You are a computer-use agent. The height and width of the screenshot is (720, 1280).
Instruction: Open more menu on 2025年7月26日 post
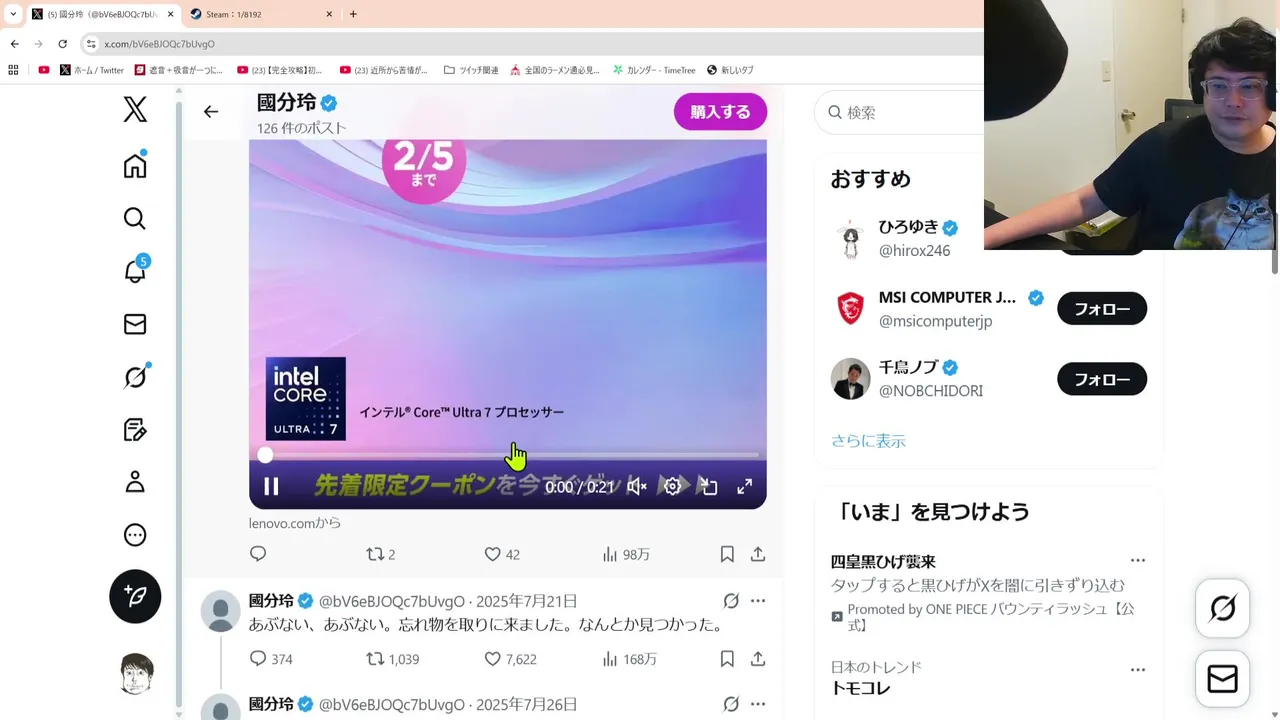pyautogui.click(x=758, y=704)
